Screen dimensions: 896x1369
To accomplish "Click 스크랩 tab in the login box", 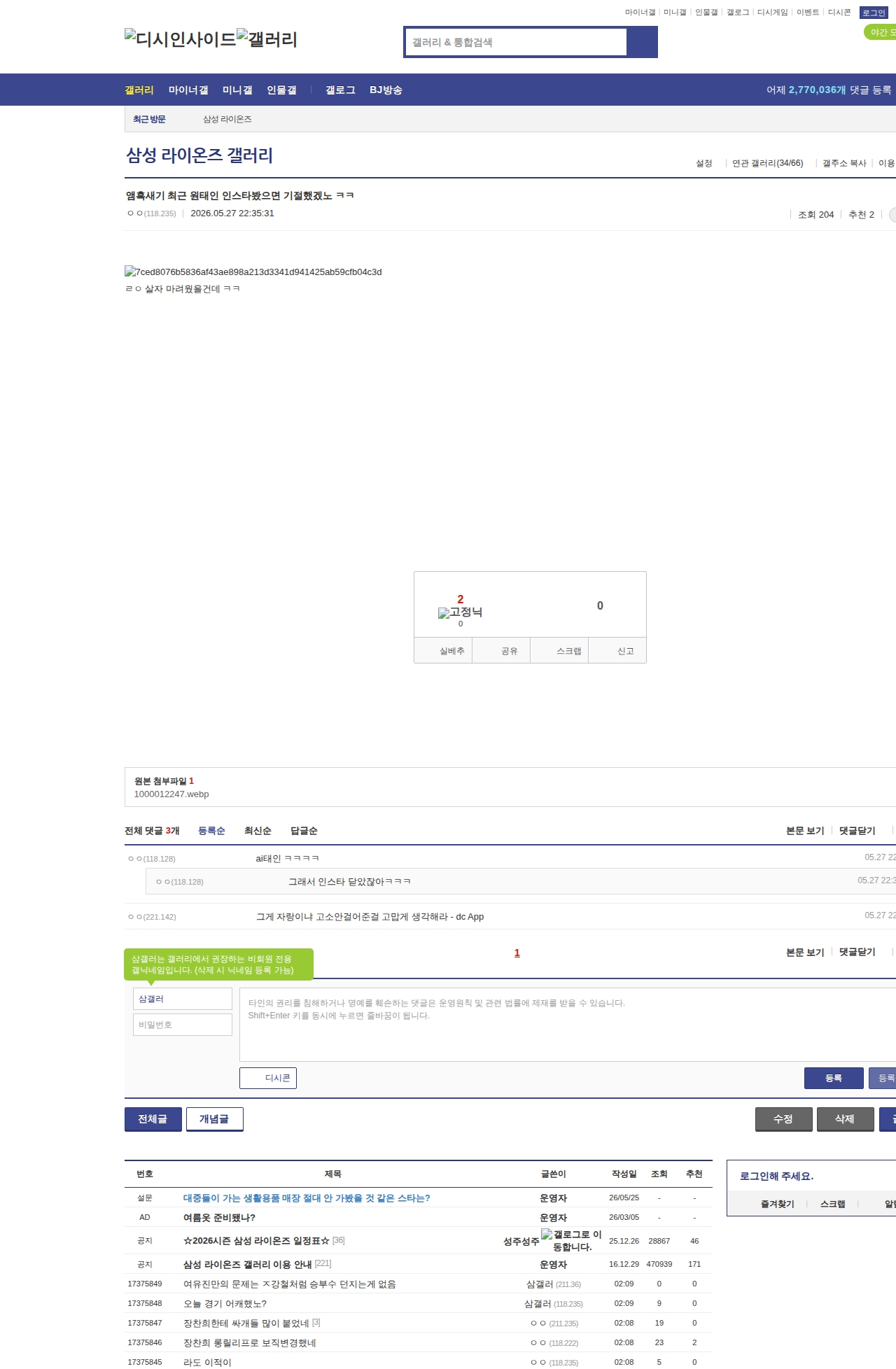I will point(832,1204).
